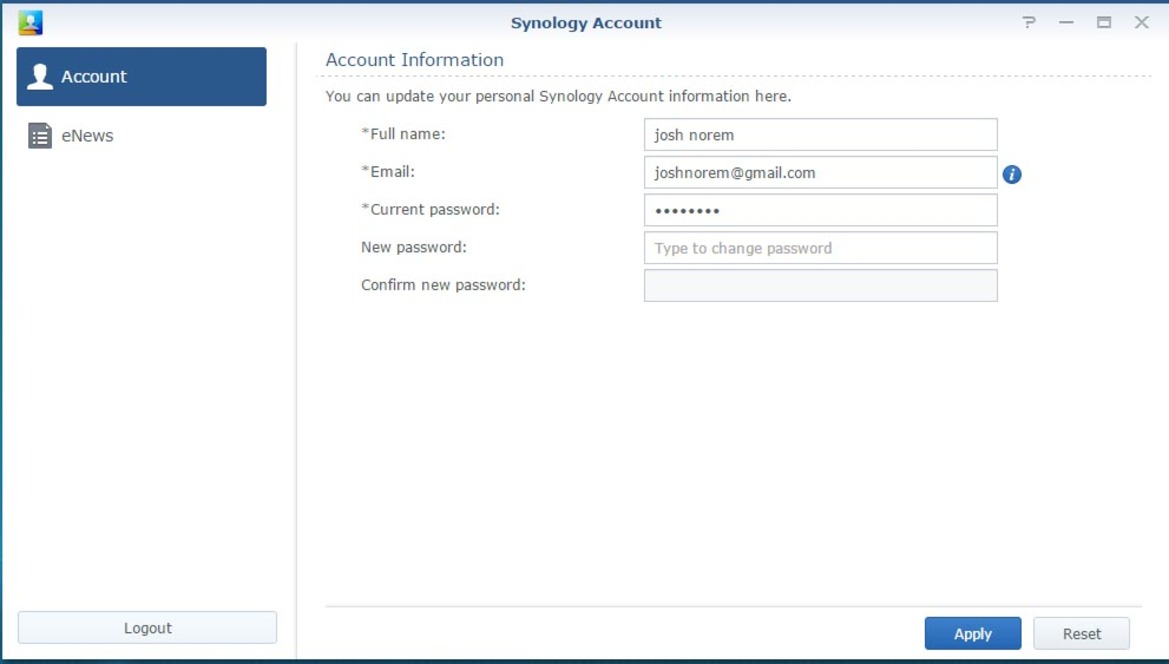Click the Full name input field
The image size is (1169, 664).
[x=821, y=135]
